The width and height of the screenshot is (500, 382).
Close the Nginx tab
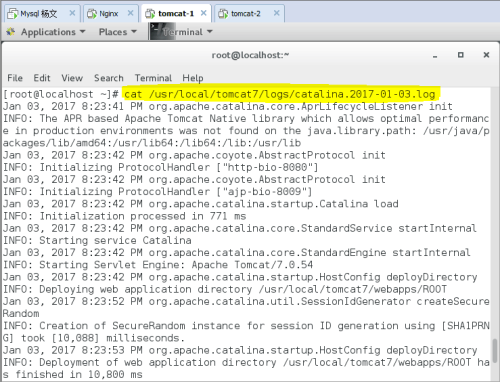130,13
